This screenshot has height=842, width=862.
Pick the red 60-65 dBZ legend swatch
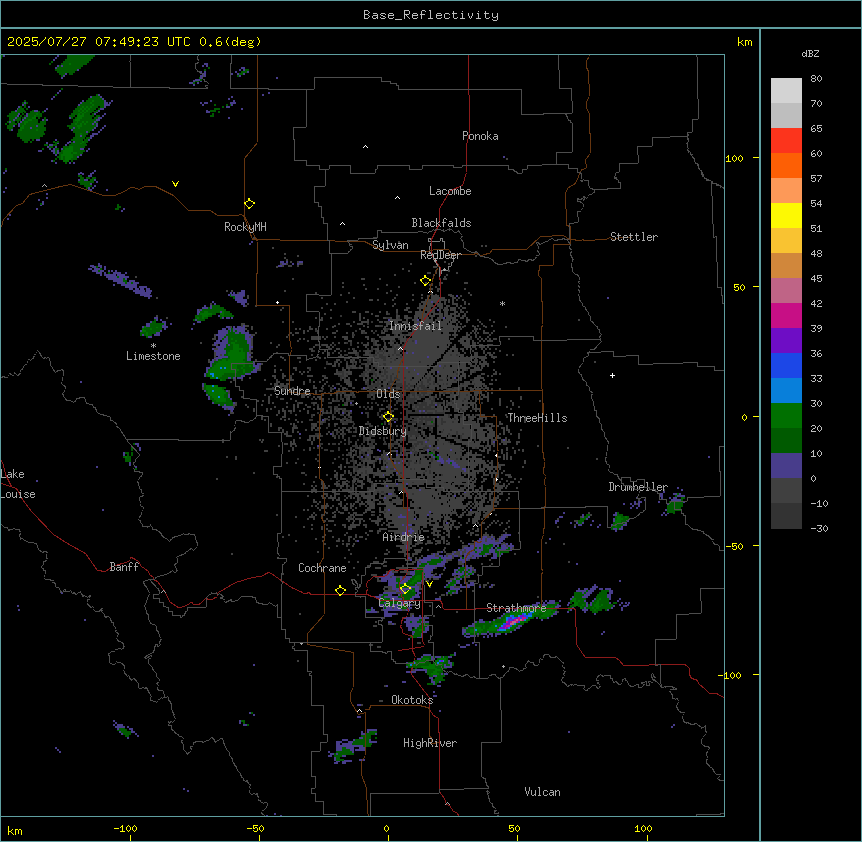[786, 141]
